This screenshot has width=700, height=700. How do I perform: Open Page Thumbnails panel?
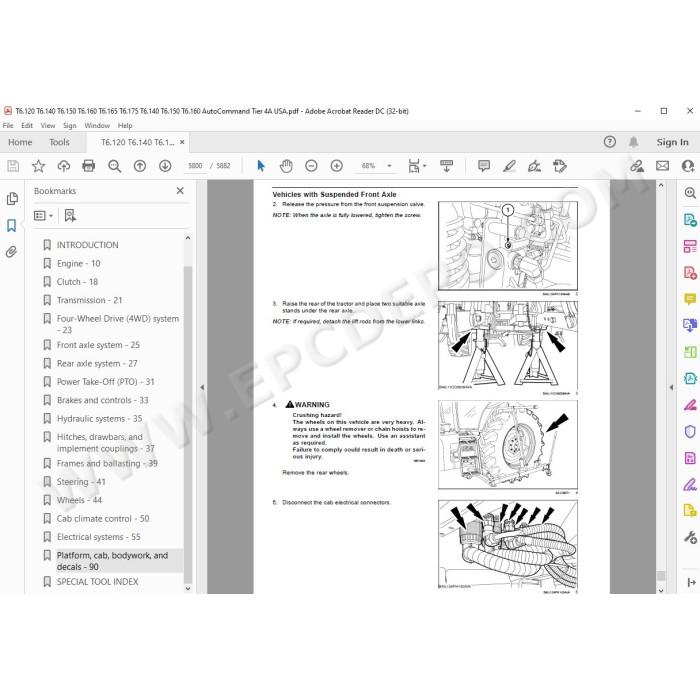tap(12, 199)
